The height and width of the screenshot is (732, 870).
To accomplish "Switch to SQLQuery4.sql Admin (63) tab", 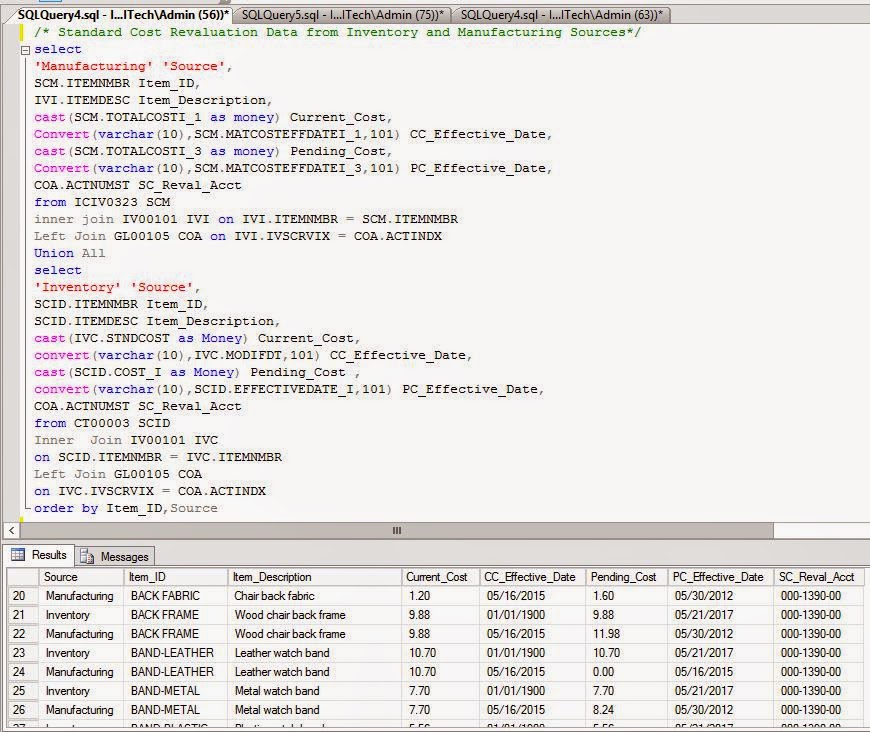I will coord(561,15).
